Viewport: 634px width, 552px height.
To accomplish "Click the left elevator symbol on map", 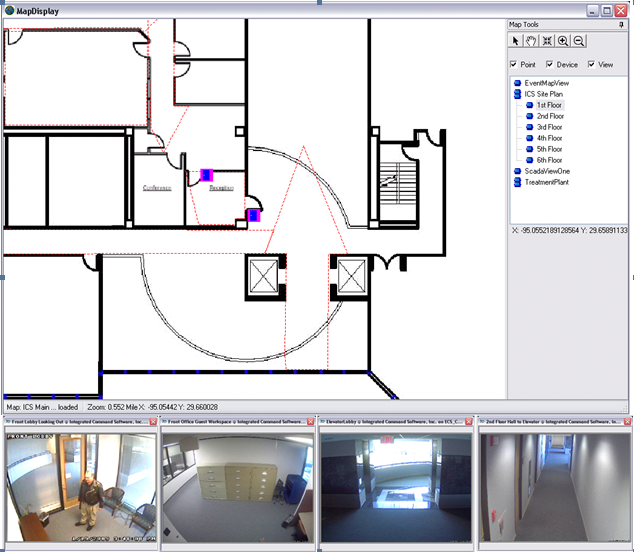I will (262, 273).
